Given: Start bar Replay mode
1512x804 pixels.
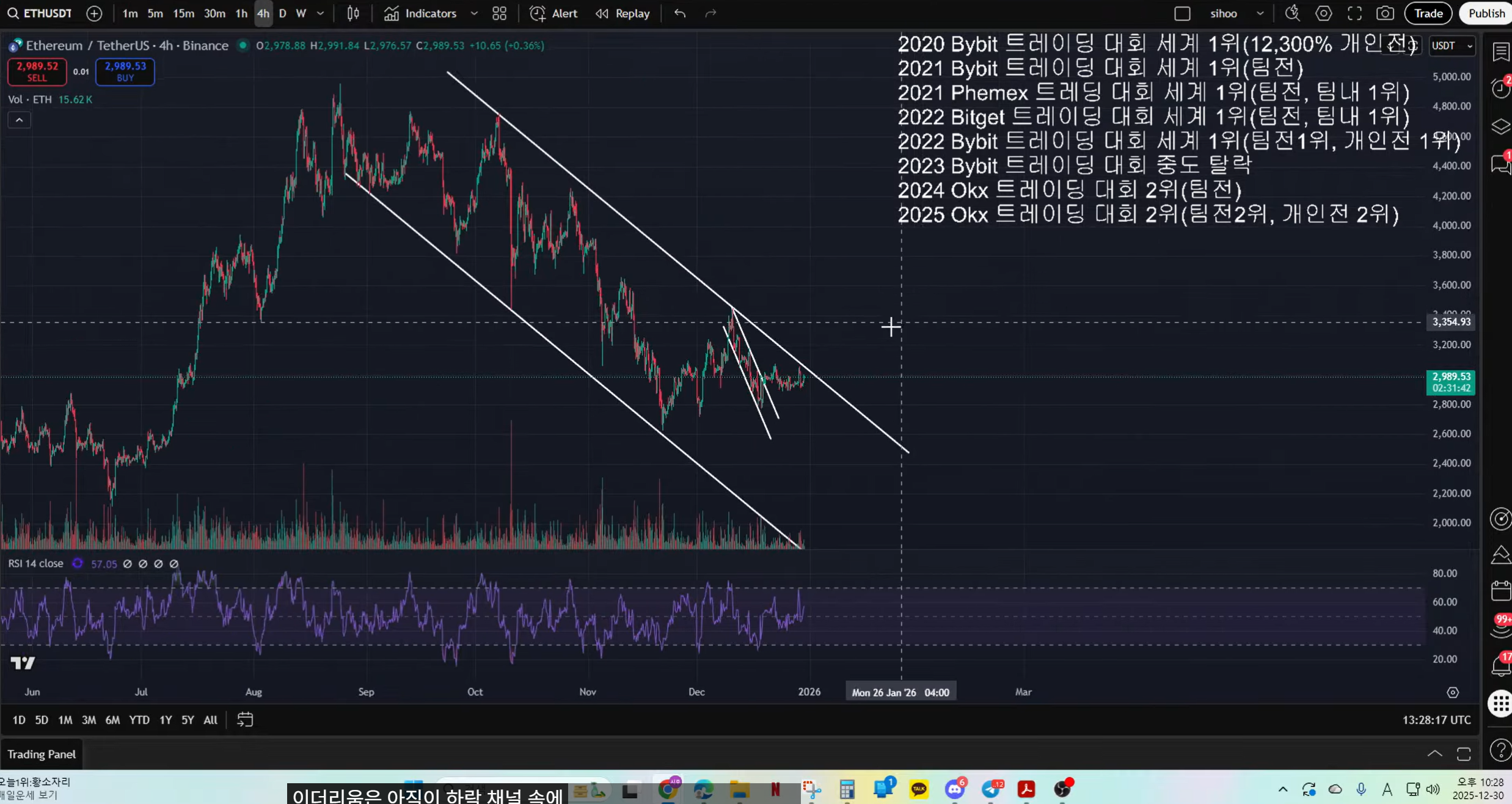Looking at the screenshot, I should pyautogui.click(x=623, y=13).
